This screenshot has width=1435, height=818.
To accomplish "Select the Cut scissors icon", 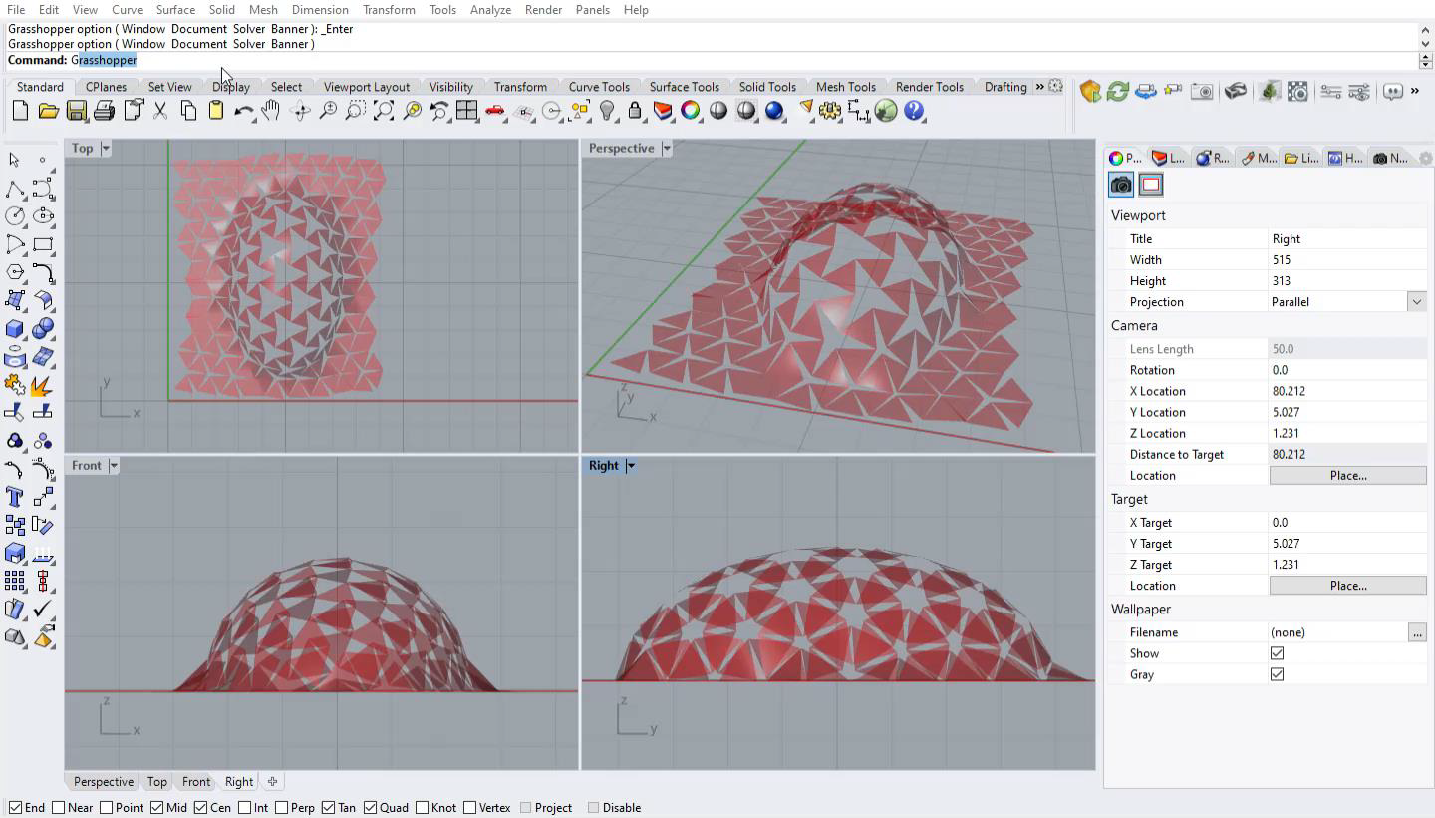I will pyautogui.click(x=160, y=111).
